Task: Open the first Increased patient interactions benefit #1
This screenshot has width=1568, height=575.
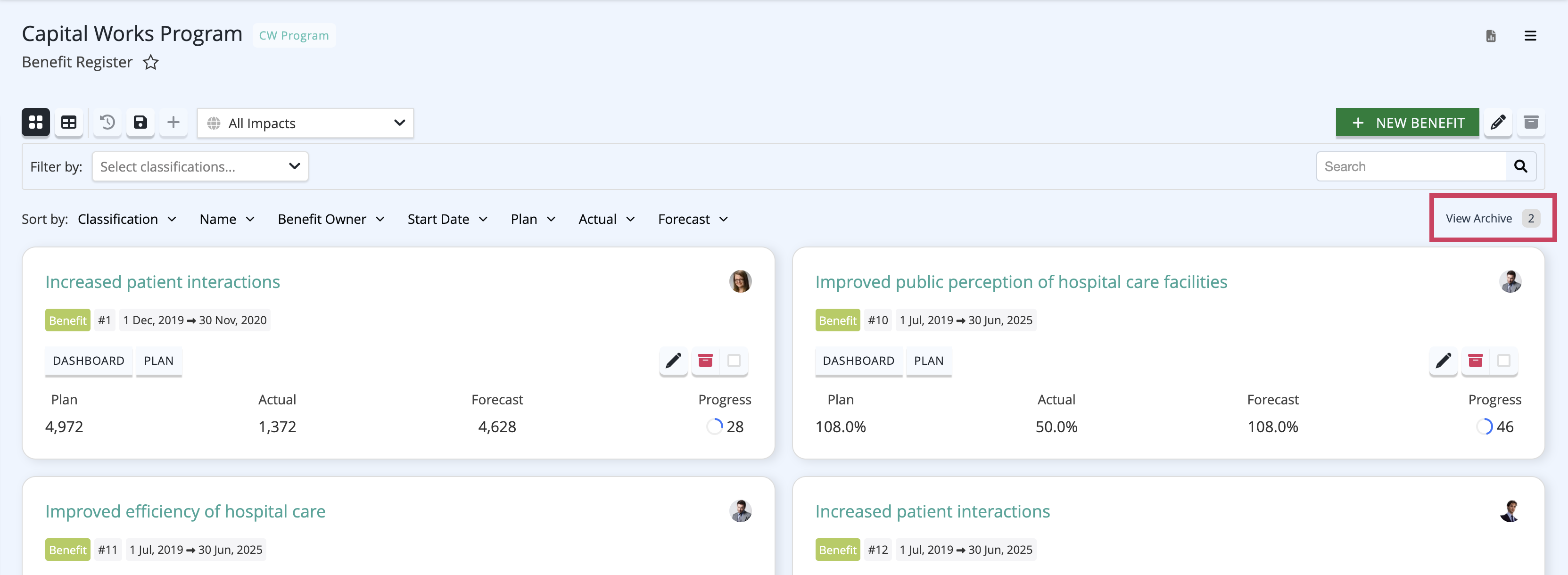Action: pyautogui.click(x=163, y=282)
